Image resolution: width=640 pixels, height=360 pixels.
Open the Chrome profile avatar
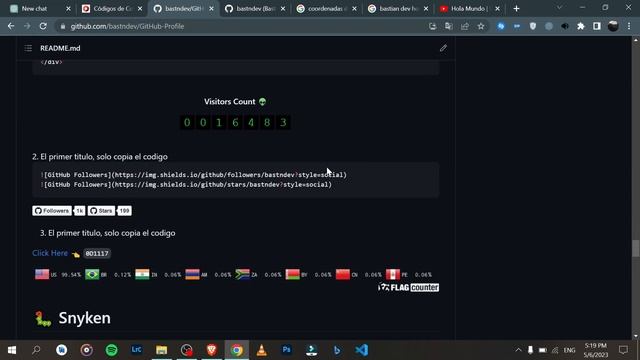pyautogui.click(x=613, y=26)
